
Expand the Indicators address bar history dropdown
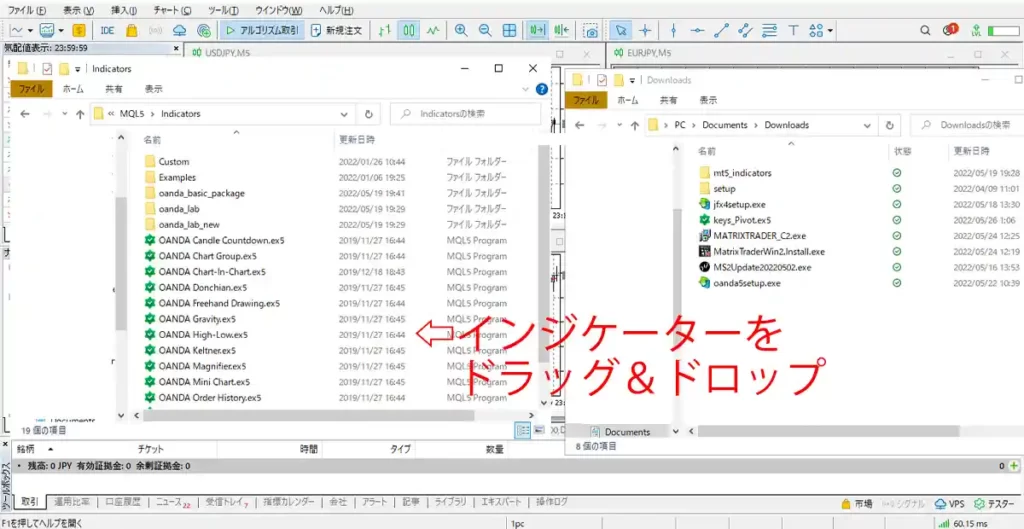pyautogui.click(x=345, y=114)
